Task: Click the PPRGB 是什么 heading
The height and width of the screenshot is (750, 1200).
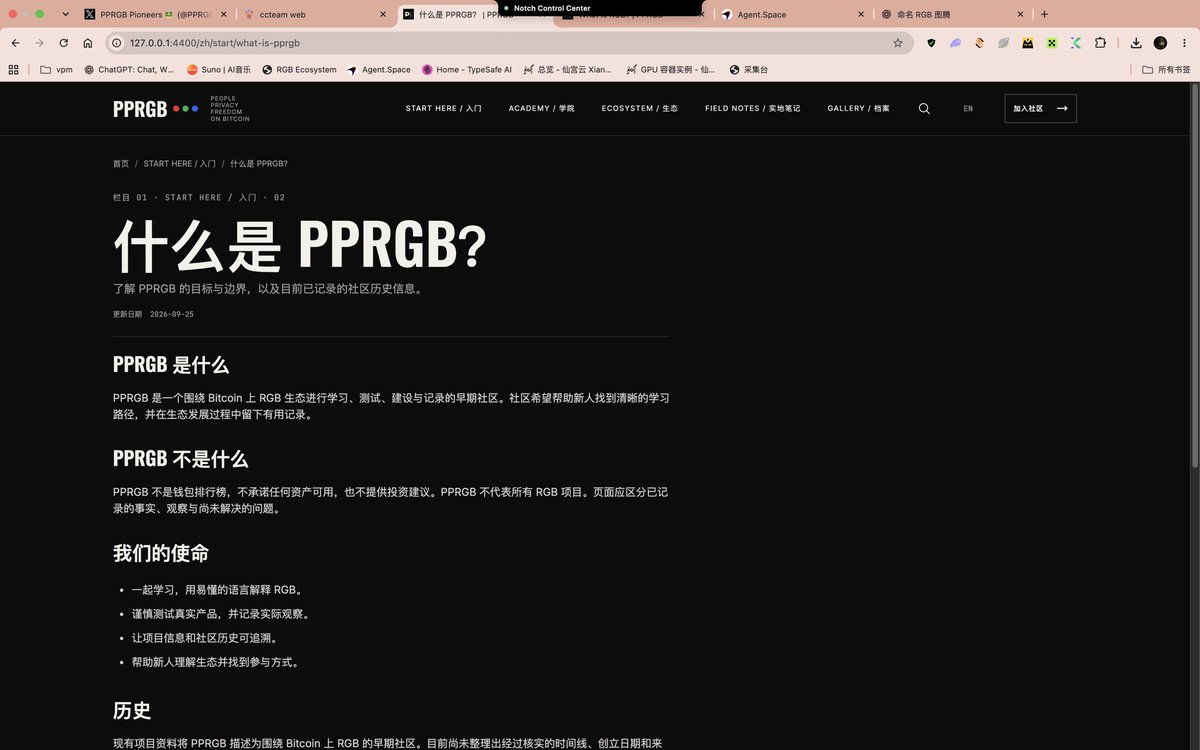Action: 171,365
